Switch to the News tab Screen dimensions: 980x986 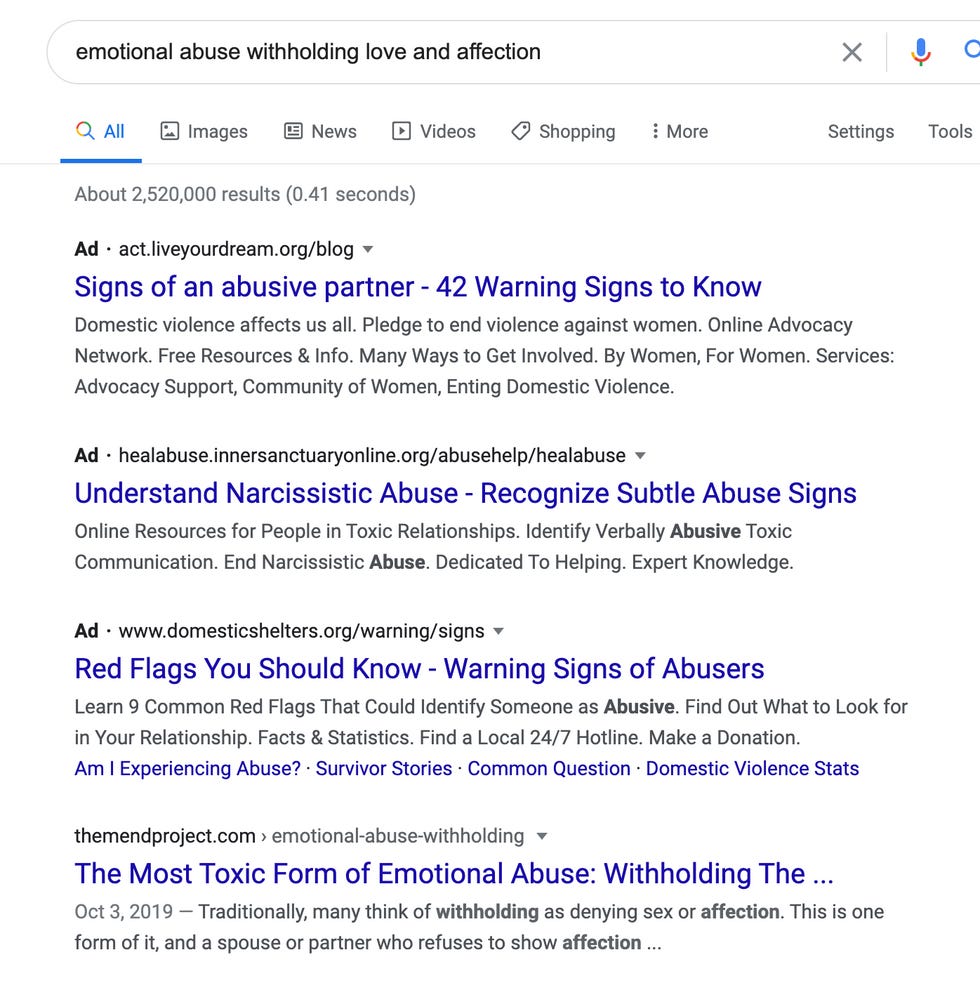click(x=320, y=131)
